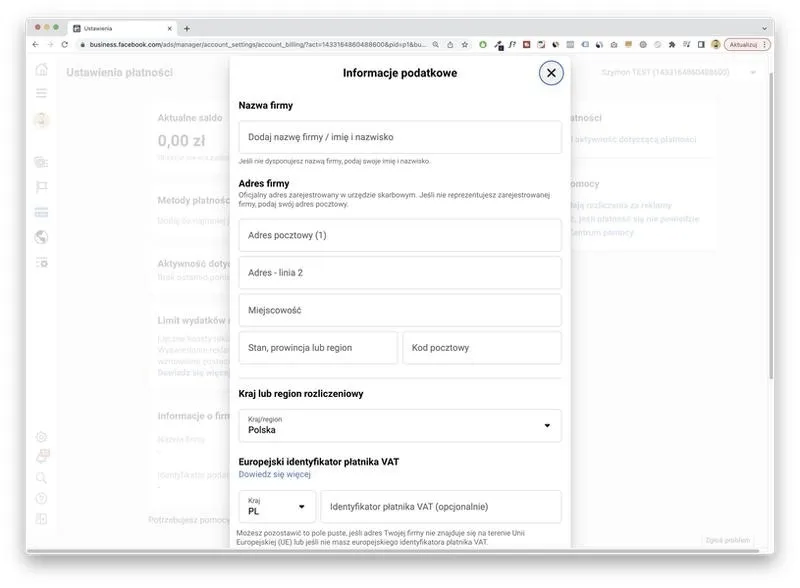Focus the Adres - linia 2 field

click(399, 273)
